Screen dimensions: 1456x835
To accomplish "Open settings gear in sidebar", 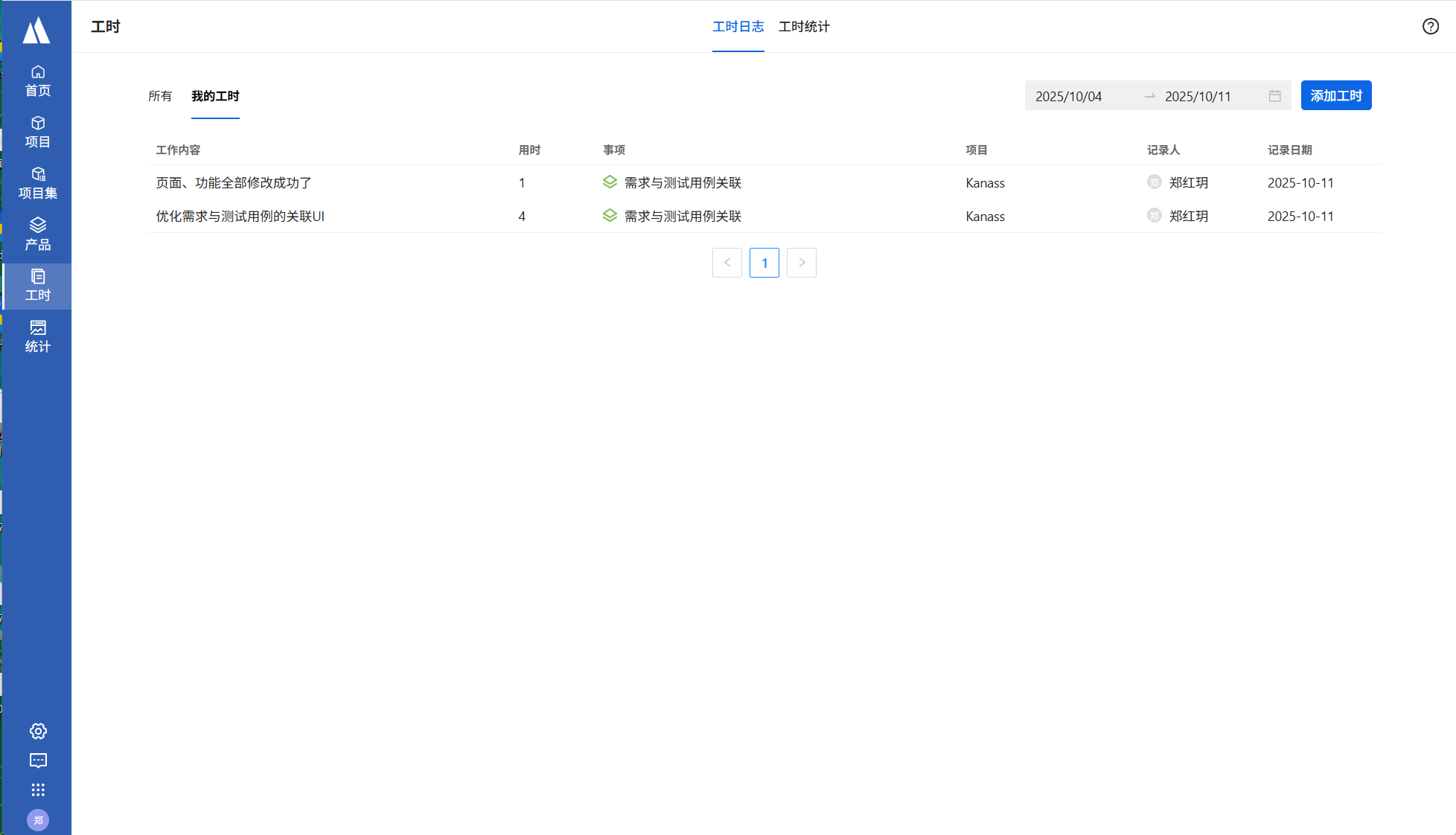I will tap(38, 731).
